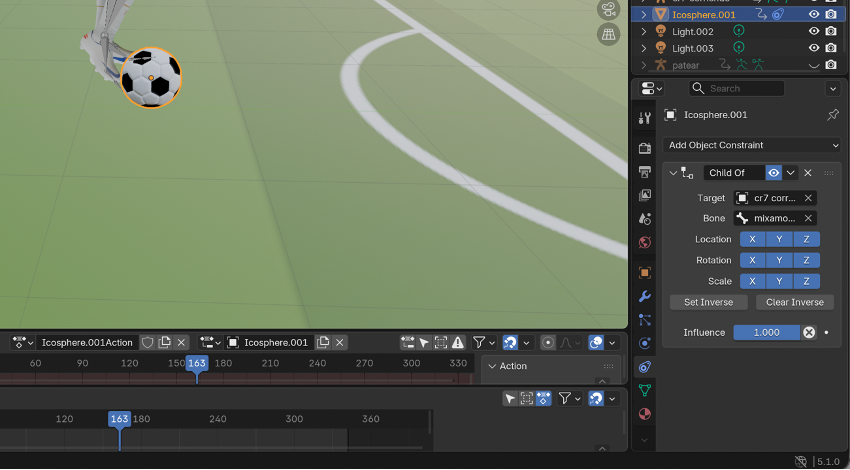Screen dimensions: 850x470
Task: Hide Light.003 in viewport
Action: point(814,48)
